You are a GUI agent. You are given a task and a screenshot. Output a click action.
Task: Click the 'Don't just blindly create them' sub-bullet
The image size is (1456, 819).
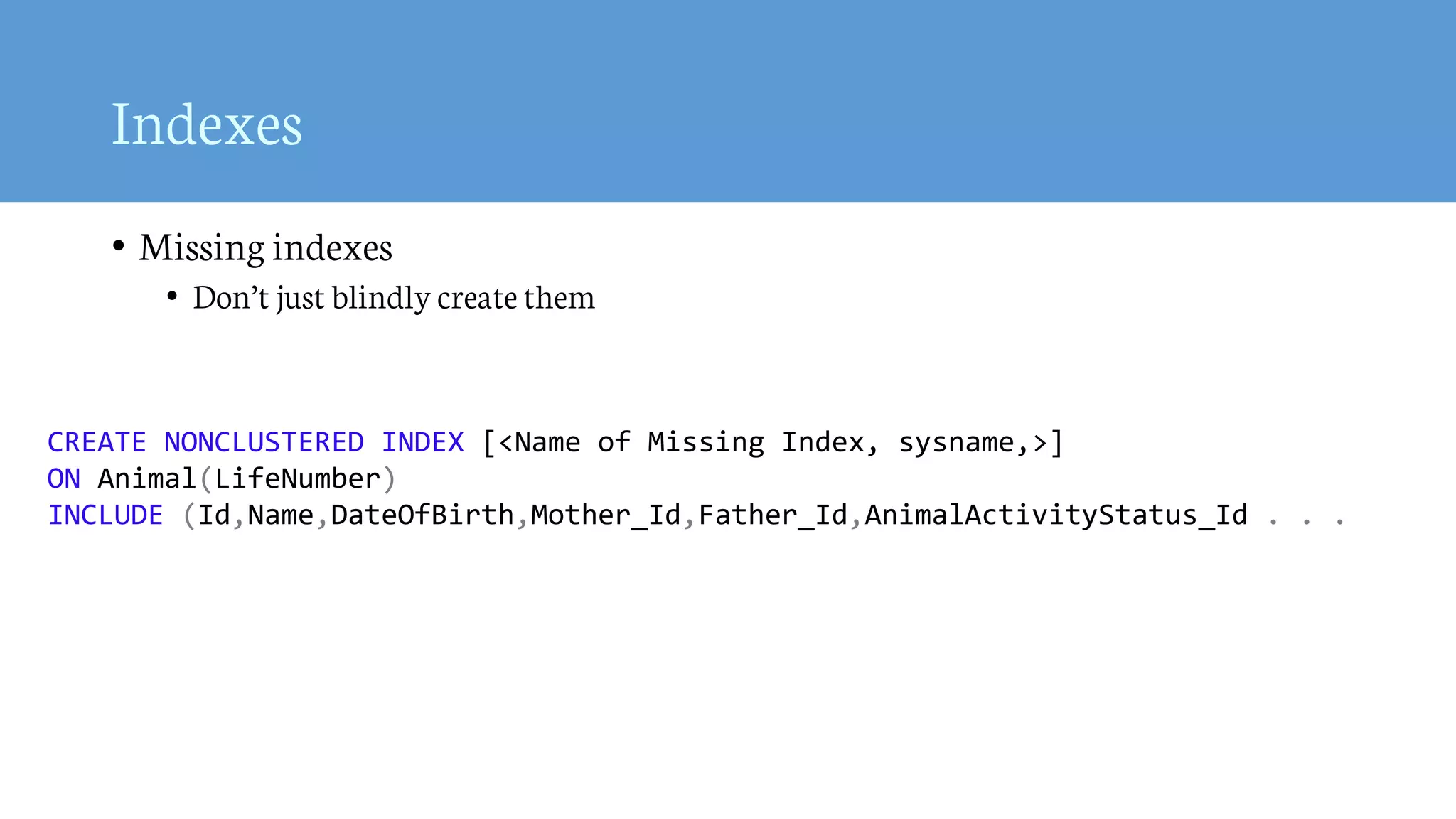click(394, 298)
